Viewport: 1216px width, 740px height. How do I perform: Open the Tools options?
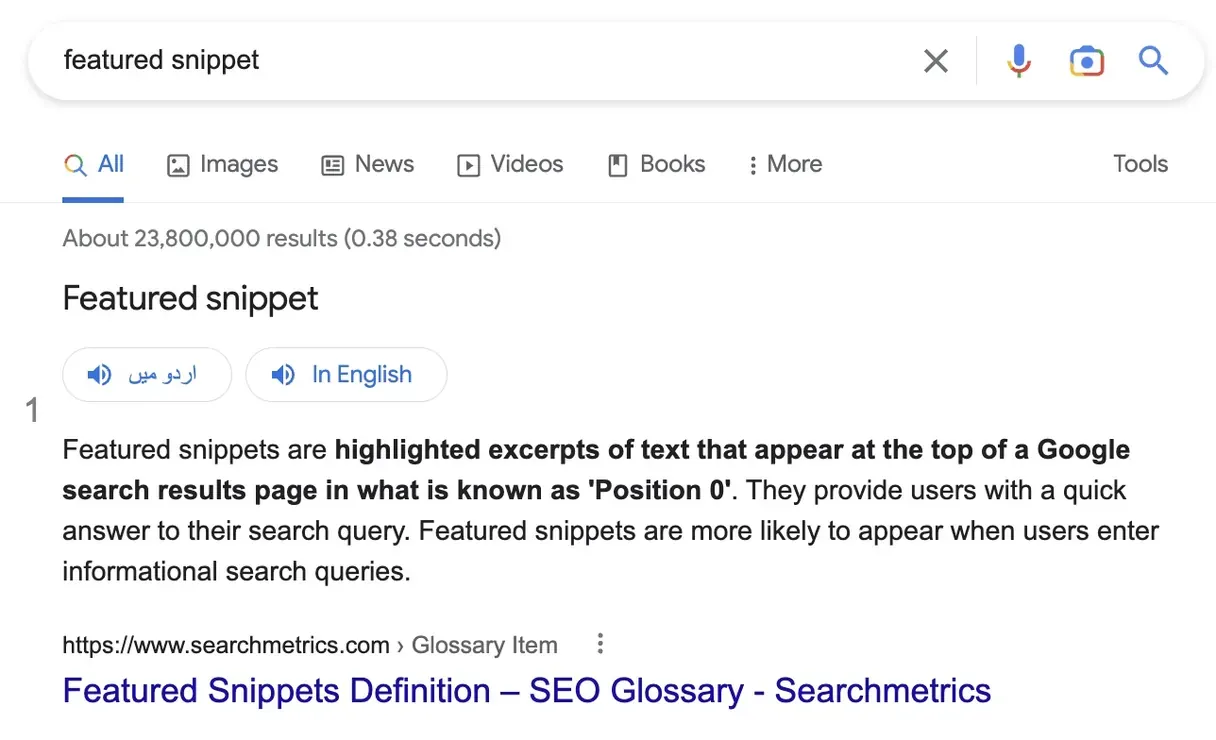pos(1140,164)
